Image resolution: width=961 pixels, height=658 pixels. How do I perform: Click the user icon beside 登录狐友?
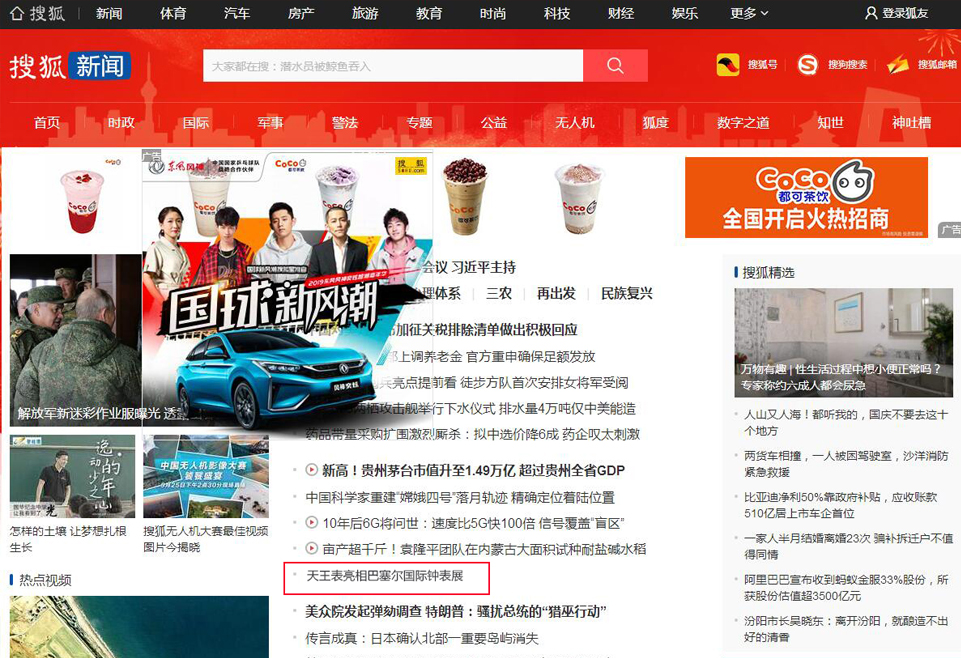[x=871, y=13]
